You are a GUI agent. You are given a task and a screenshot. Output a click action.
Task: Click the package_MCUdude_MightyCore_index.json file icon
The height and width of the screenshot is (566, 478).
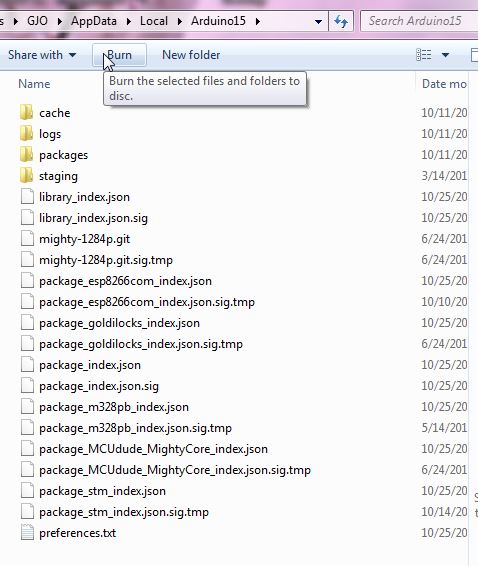tap(27, 449)
